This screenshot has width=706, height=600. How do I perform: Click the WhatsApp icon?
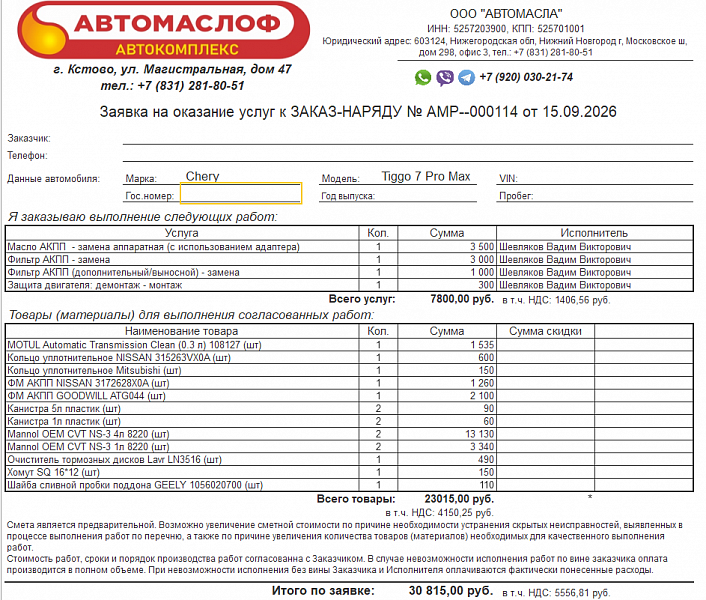tap(423, 78)
